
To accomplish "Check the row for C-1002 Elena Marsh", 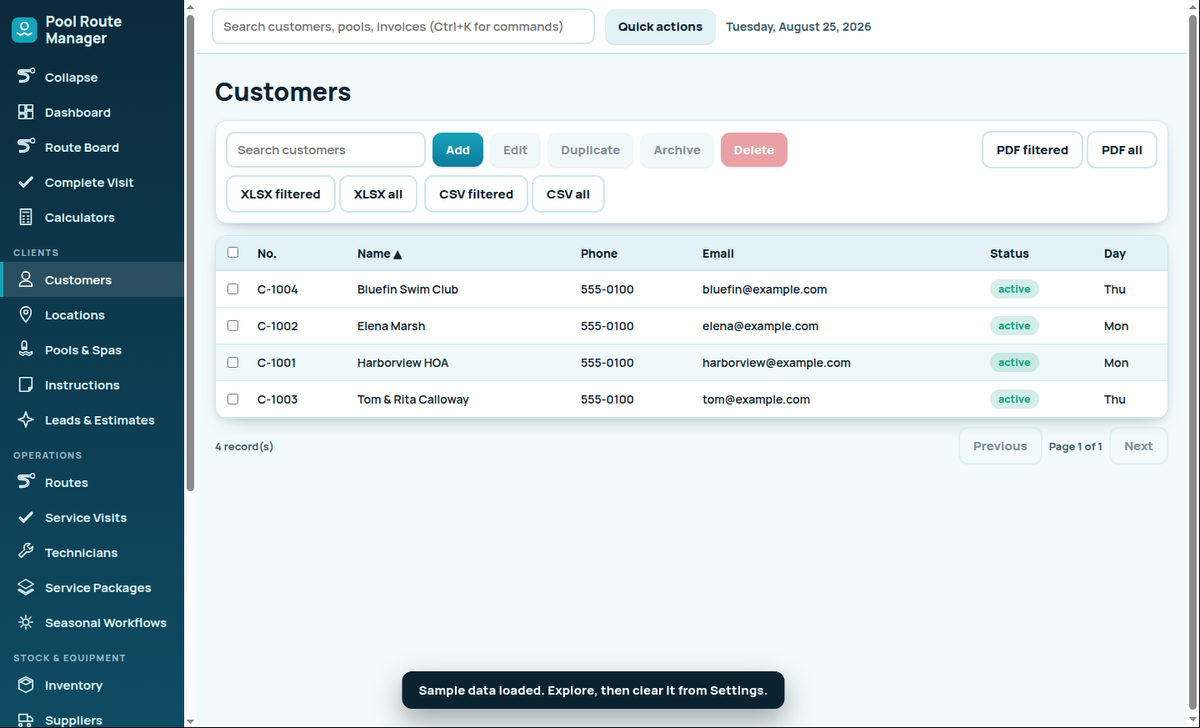I will click(x=233, y=326).
